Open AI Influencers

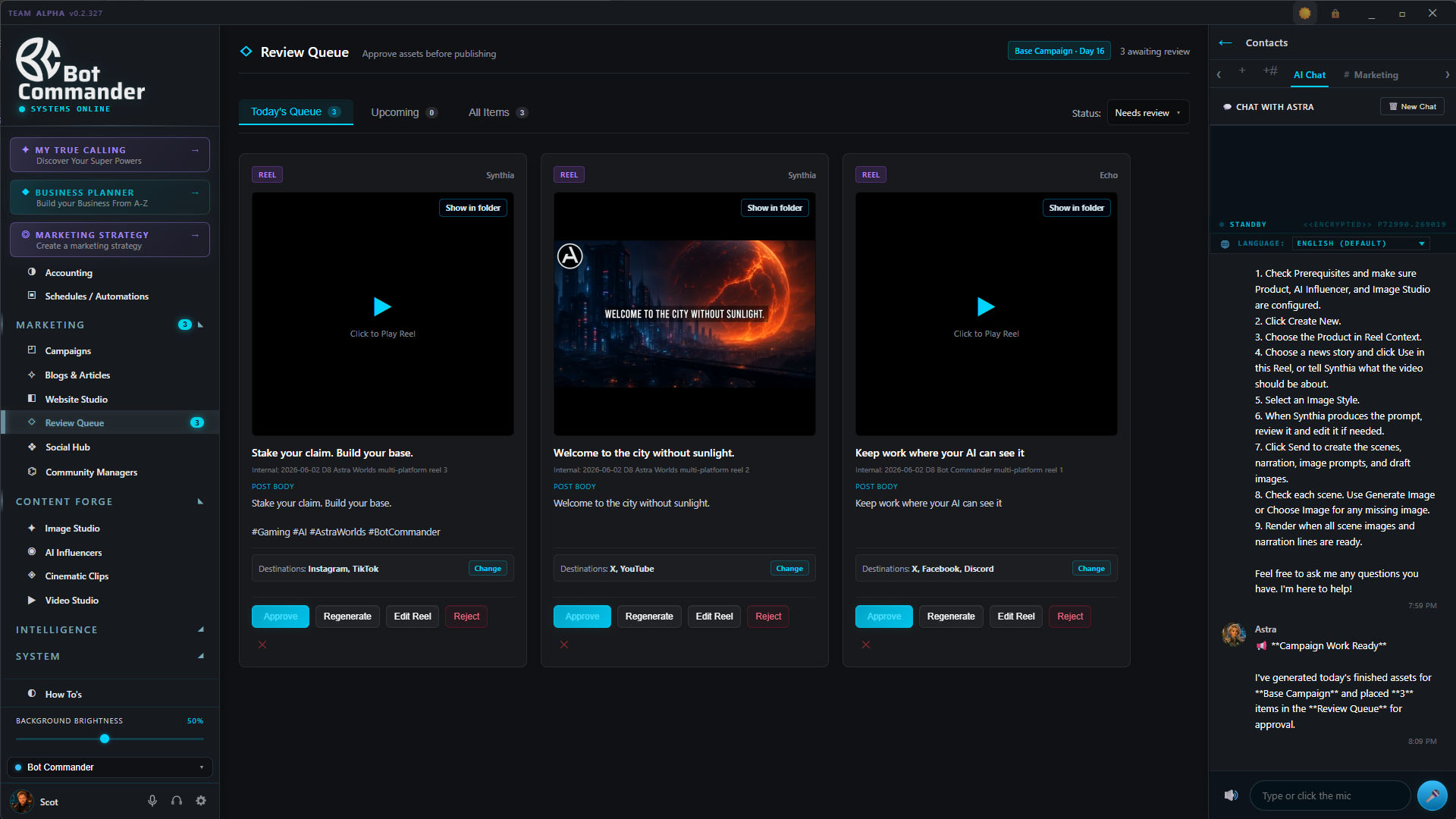[x=73, y=552]
